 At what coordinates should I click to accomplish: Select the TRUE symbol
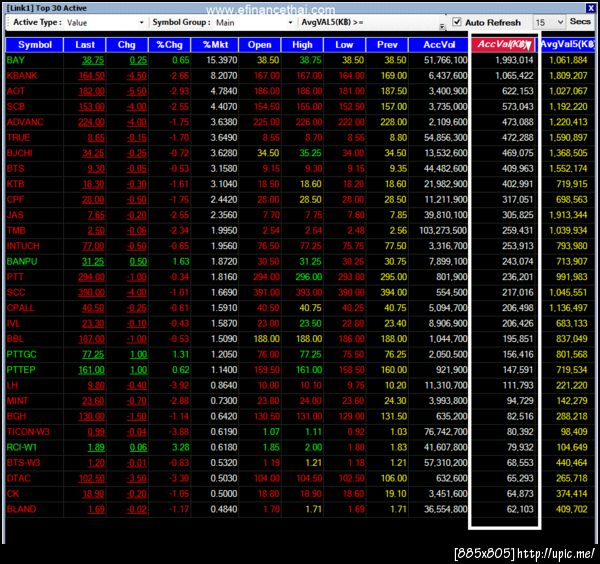click(x=18, y=137)
